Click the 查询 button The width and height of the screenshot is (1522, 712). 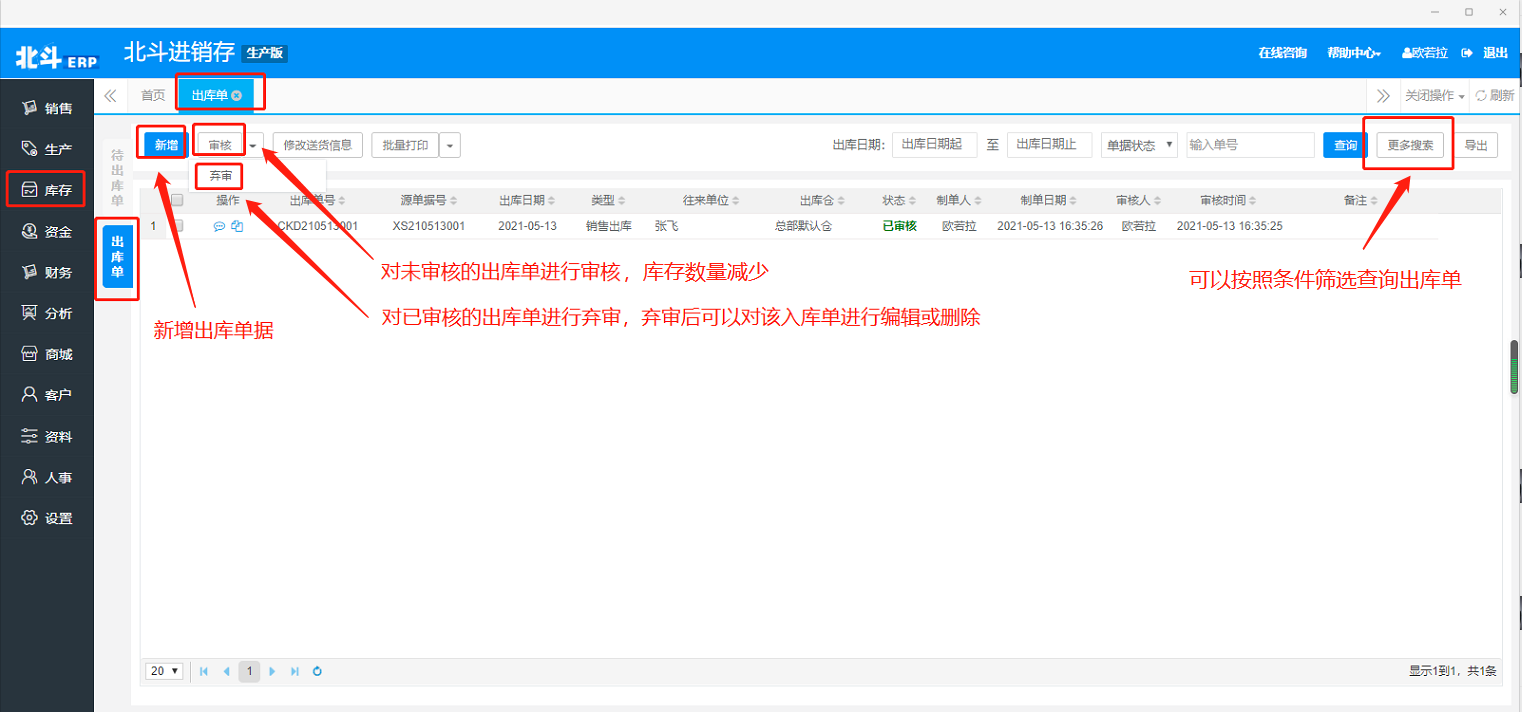pos(1345,146)
